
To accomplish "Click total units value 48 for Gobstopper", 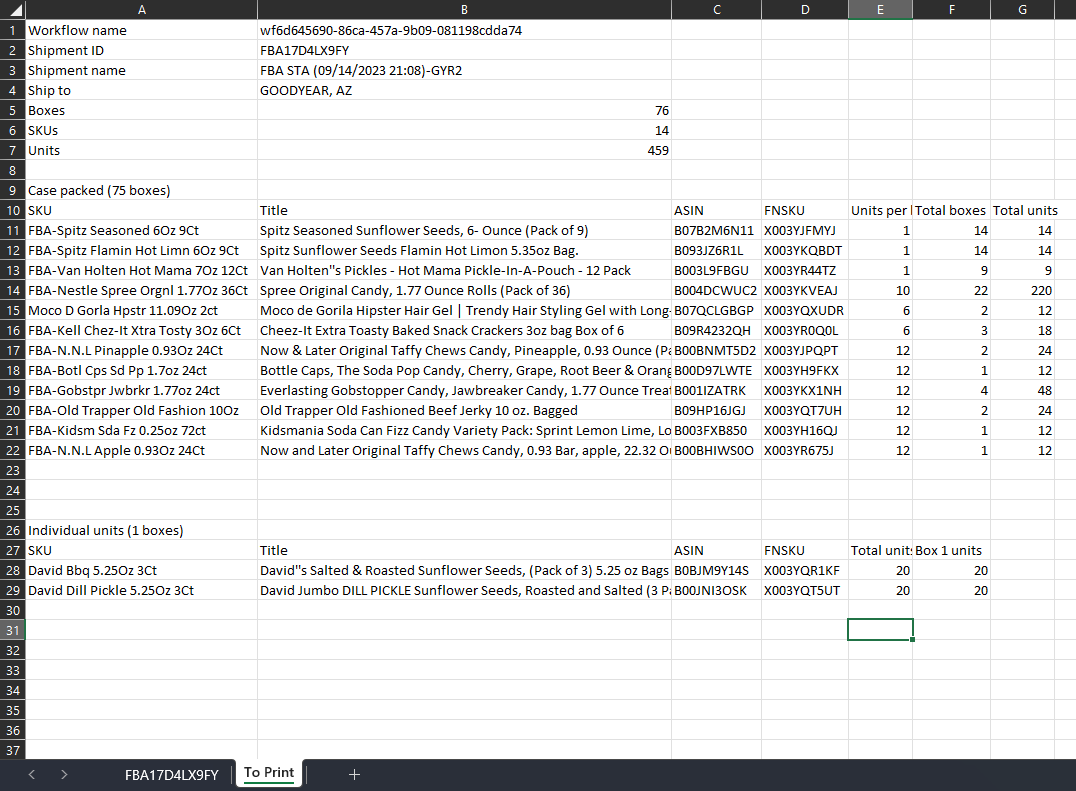I will click(1022, 390).
